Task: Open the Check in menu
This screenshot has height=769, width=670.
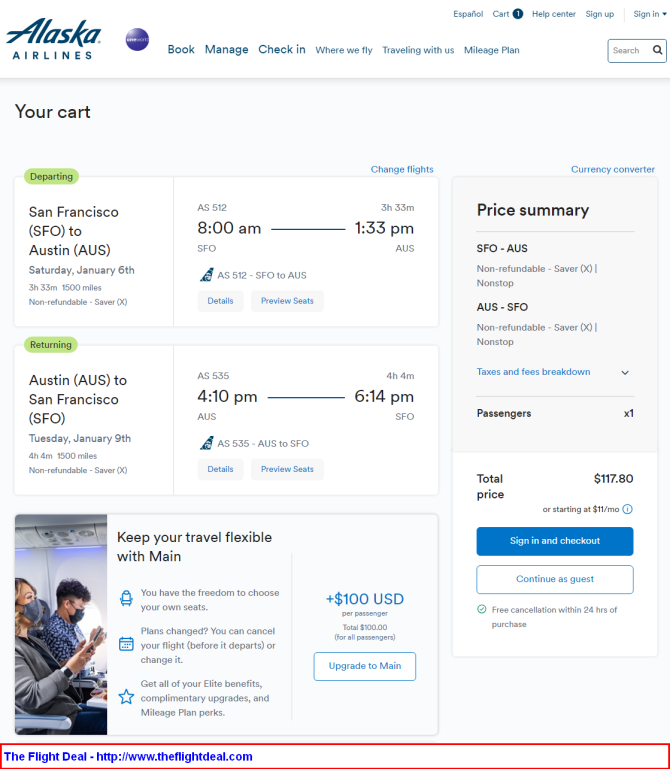Action: (282, 50)
